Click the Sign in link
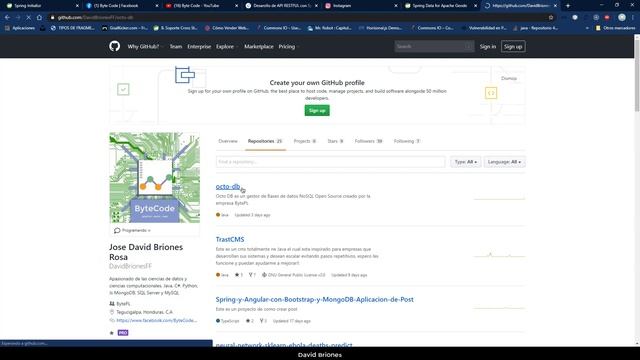This screenshot has width=640, height=360. [488, 47]
